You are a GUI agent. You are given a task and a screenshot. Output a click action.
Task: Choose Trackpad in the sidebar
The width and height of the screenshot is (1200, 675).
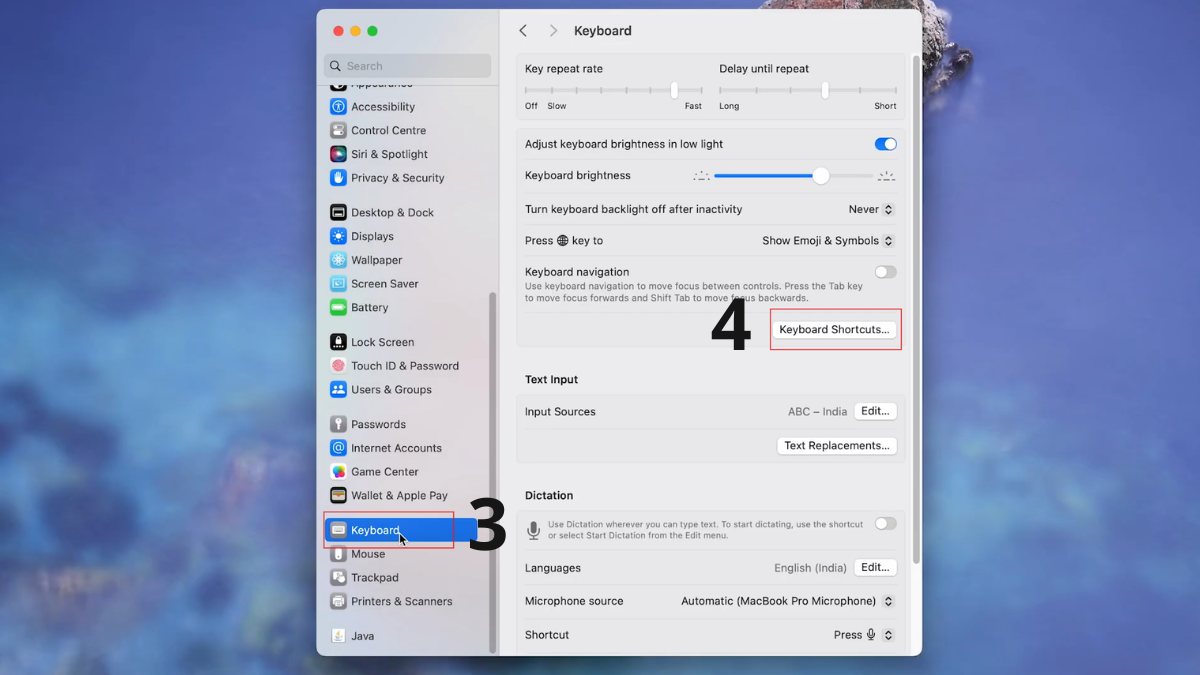pos(375,578)
